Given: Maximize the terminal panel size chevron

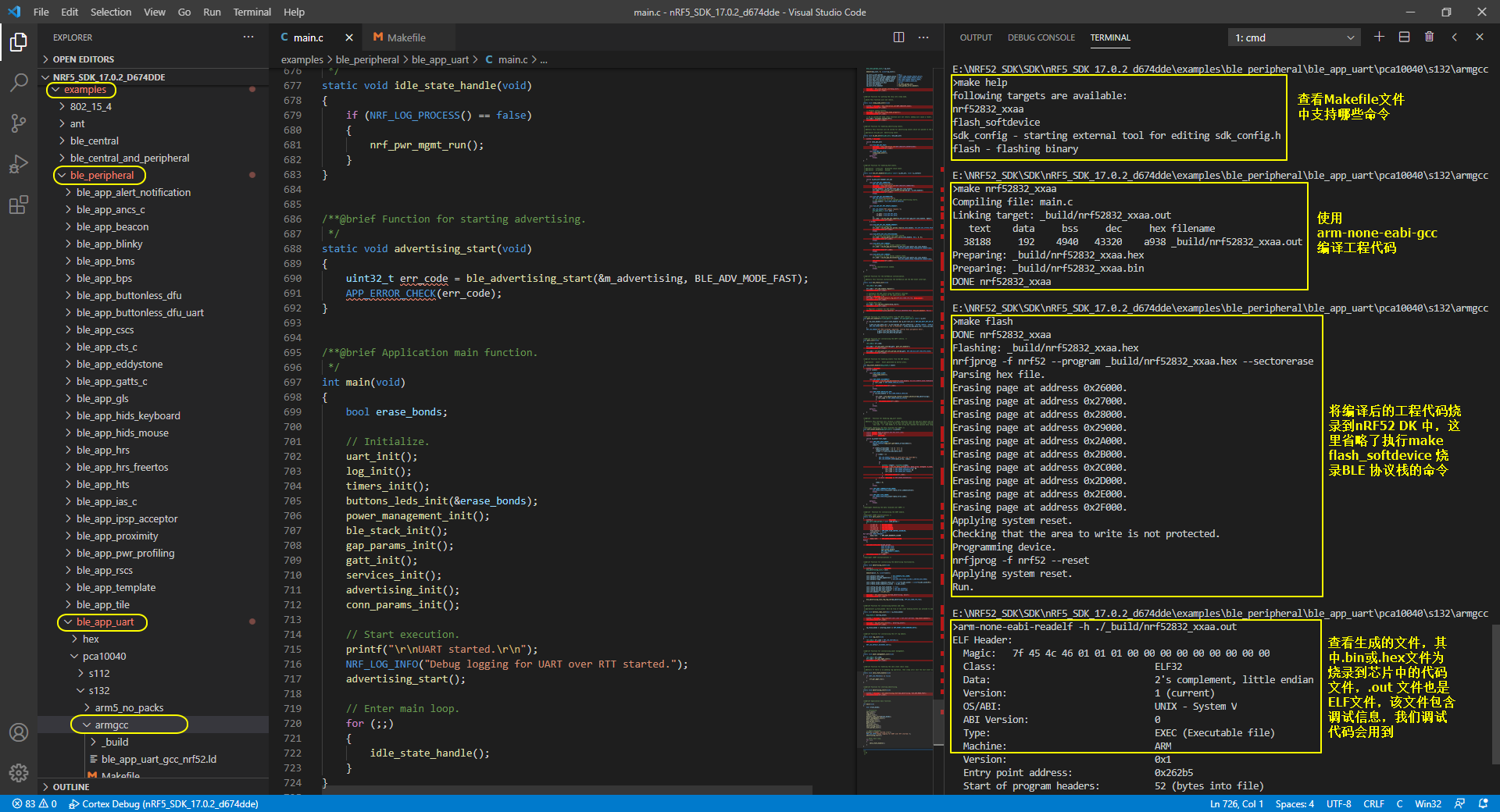Looking at the screenshot, I should 1454,37.
